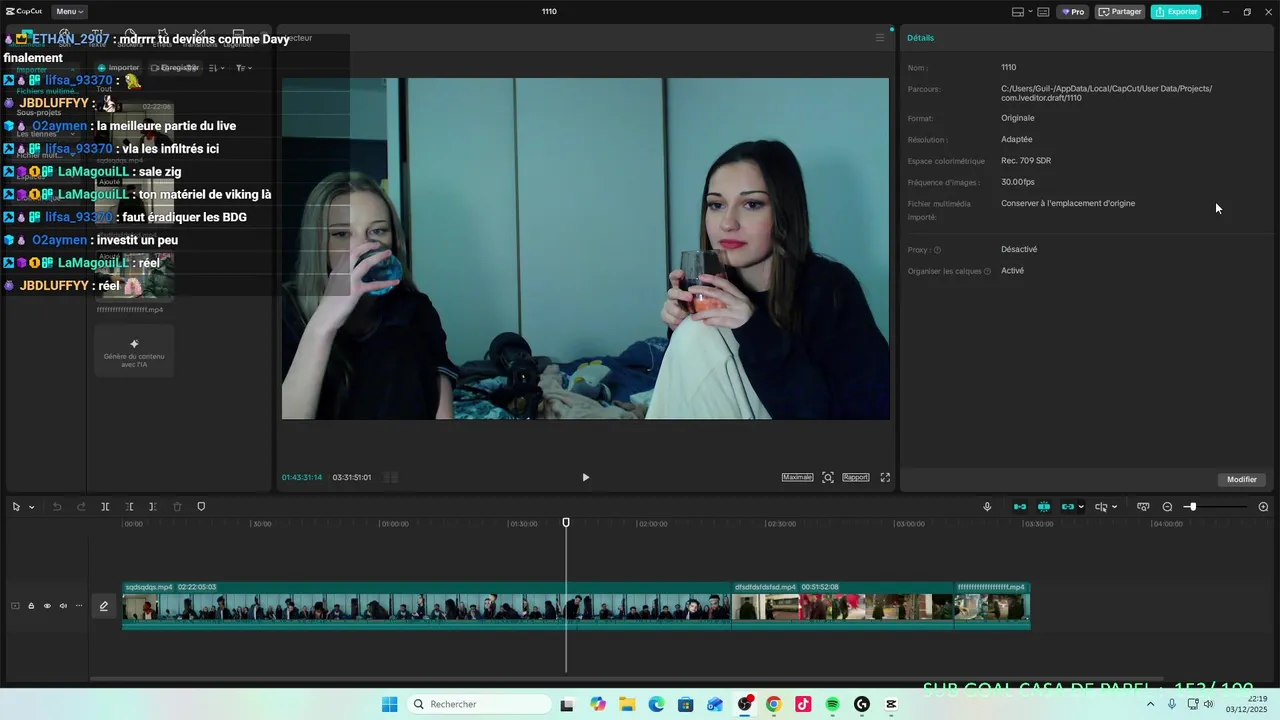1280x720 pixels.
Task: Select the dfsdfdsfdsfsd.mp4 clip in timeline
Action: (x=843, y=606)
